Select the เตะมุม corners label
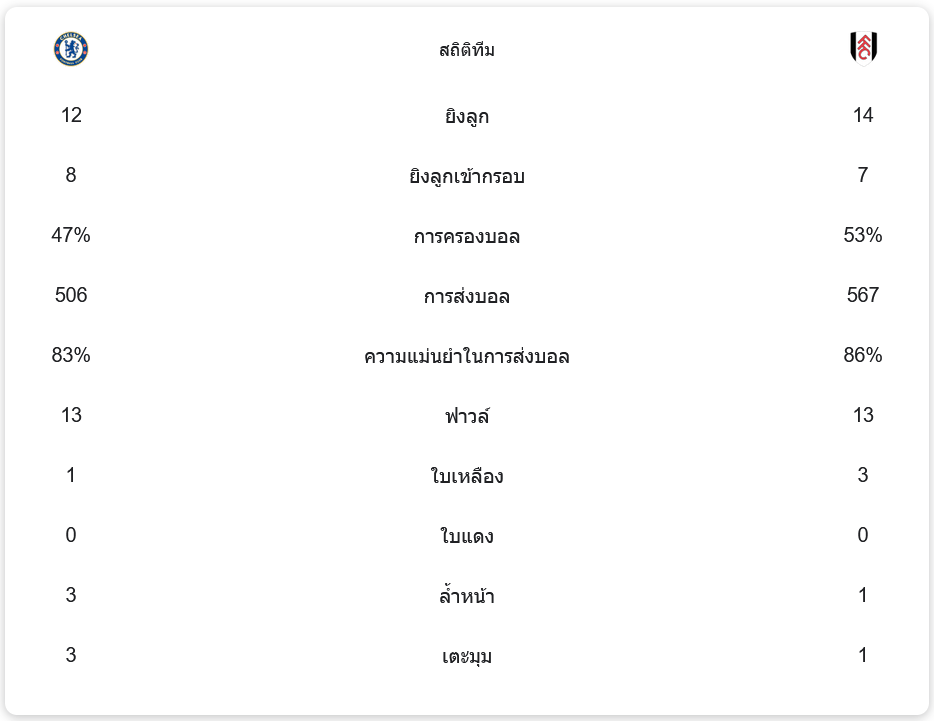The height and width of the screenshot is (721, 934). (x=467, y=657)
